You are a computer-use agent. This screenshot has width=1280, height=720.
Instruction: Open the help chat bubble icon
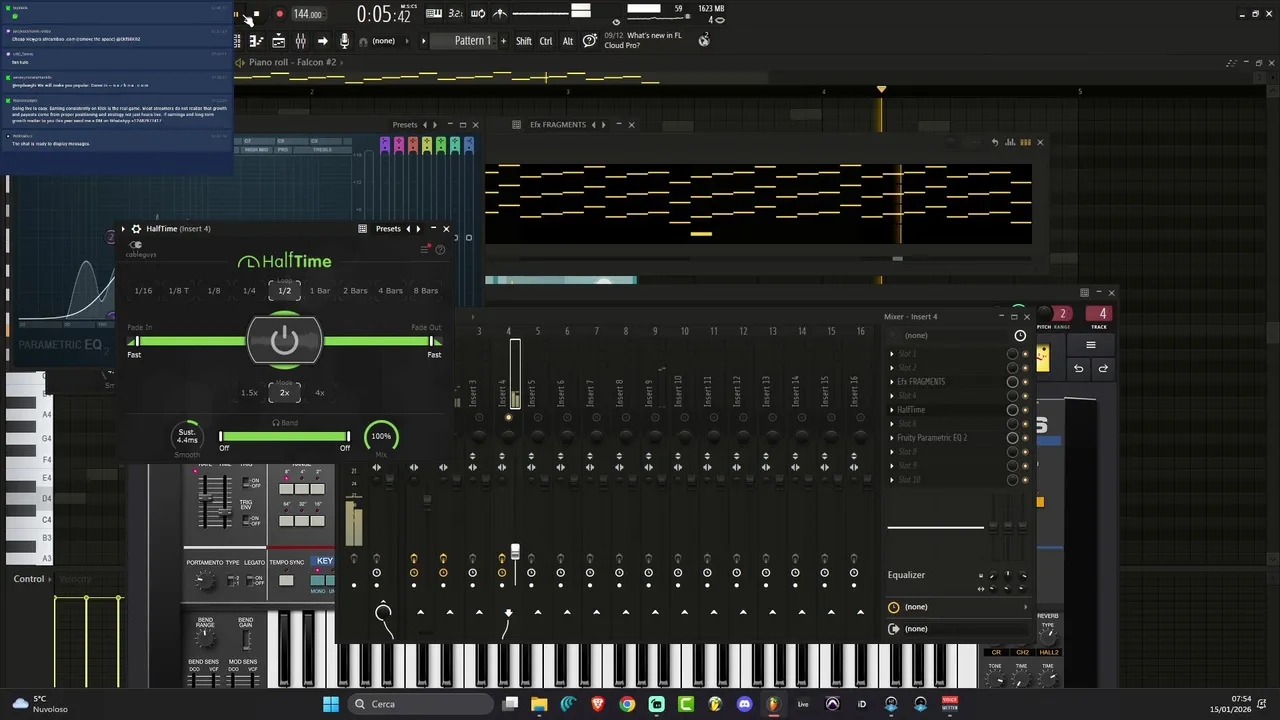point(590,41)
